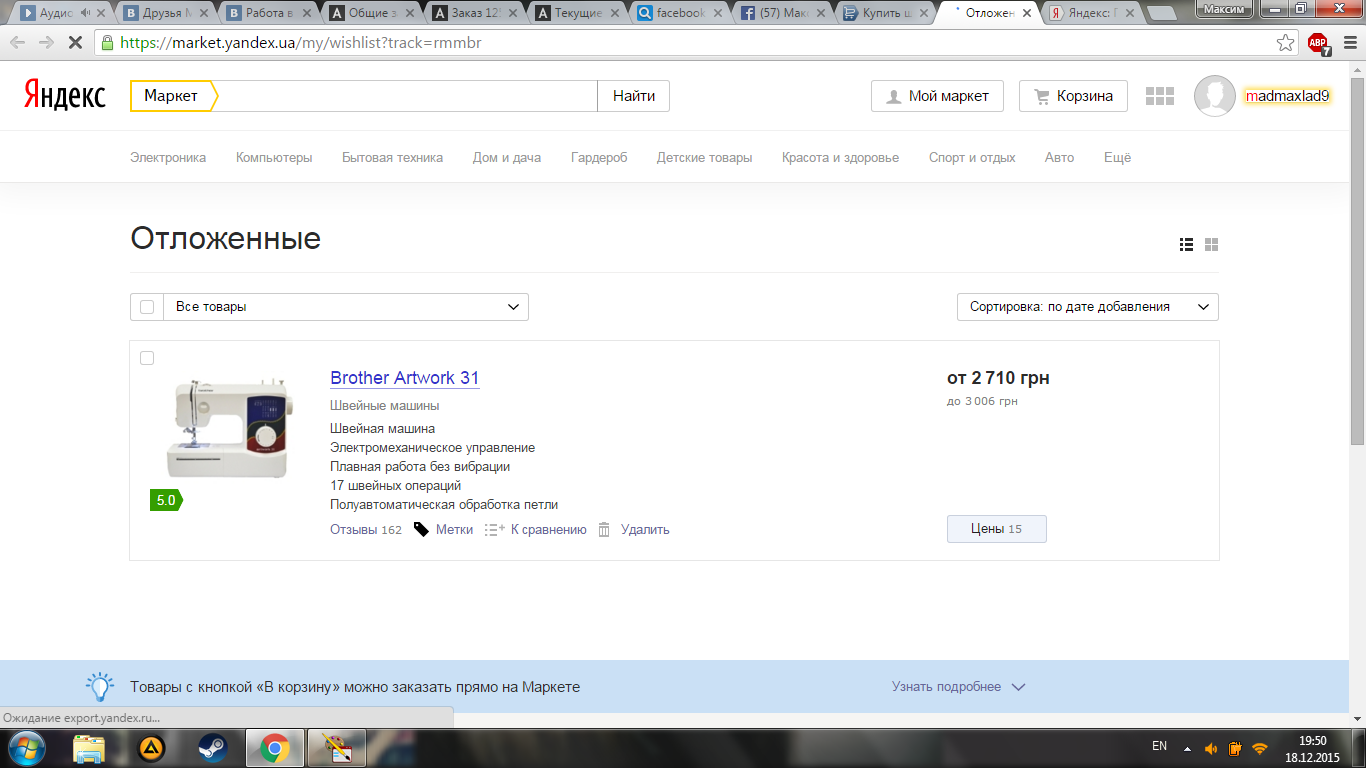The width and height of the screenshot is (1366, 769).
Task: Open the Paint app in taskbar
Action: point(337,748)
